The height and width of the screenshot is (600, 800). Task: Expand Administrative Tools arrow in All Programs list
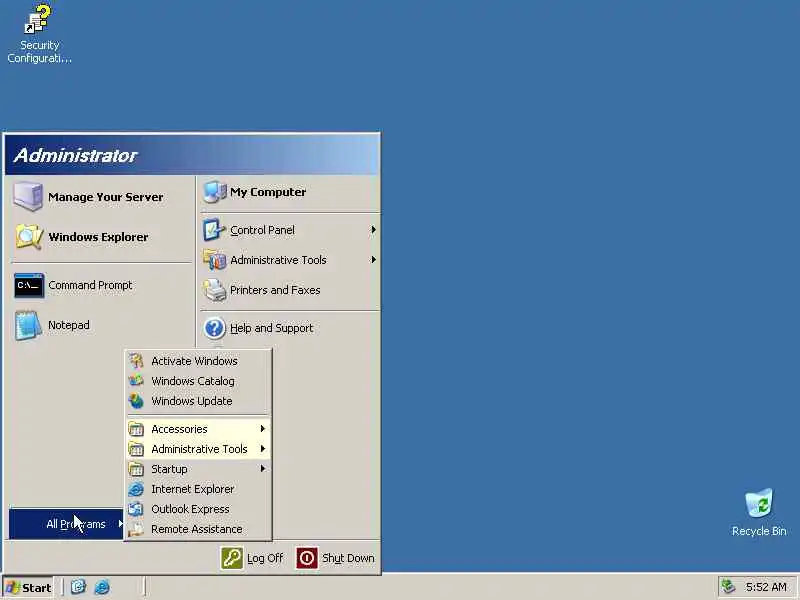point(263,449)
